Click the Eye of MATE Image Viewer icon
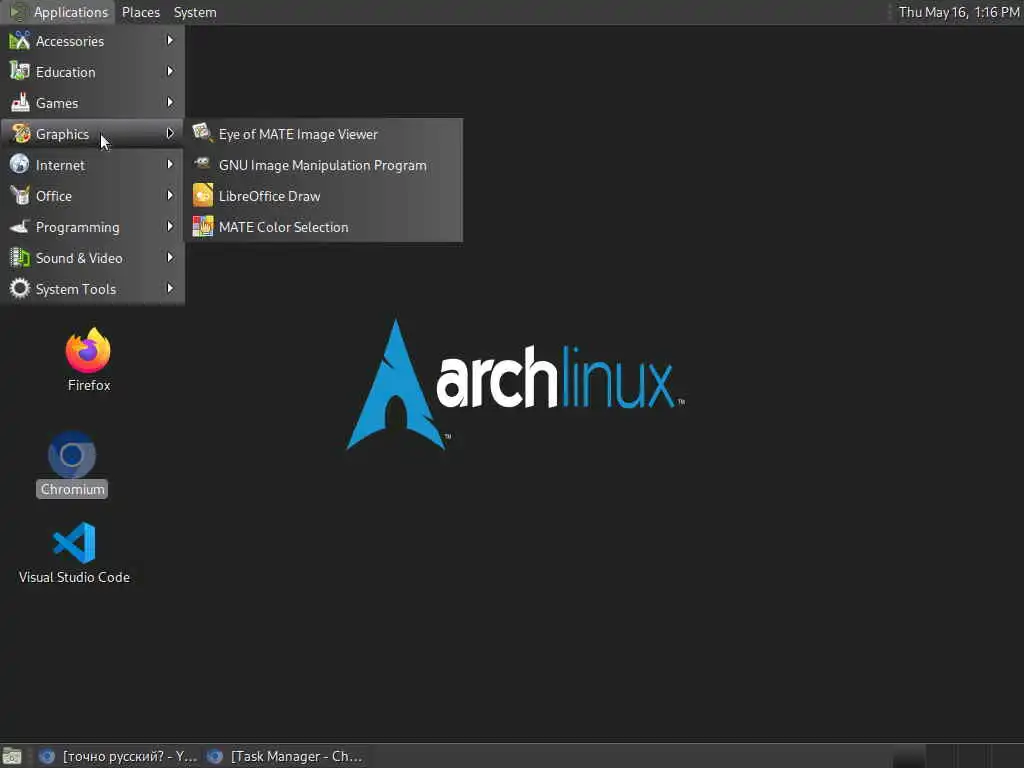The height and width of the screenshot is (768, 1024). [202, 133]
